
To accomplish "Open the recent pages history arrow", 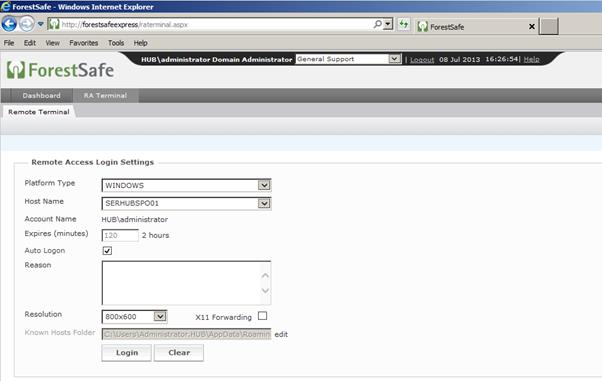I will click(x=40, y=24).
